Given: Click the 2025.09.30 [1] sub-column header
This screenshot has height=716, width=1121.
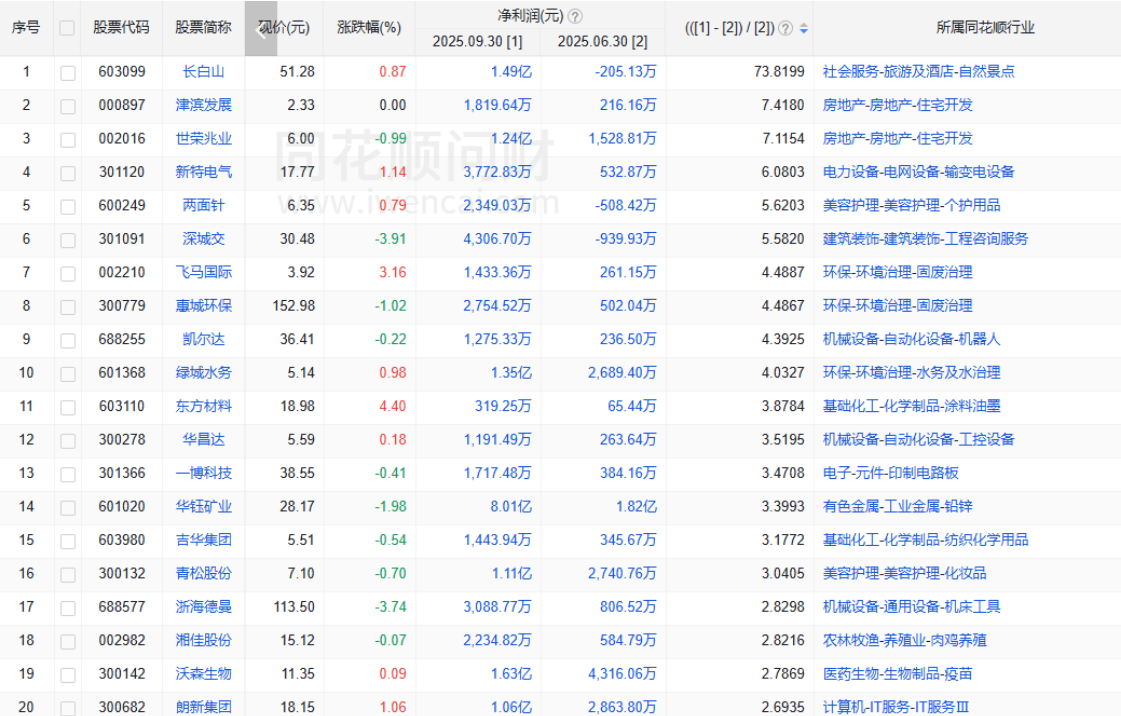Looking at the screenshot, I should pos(477,42).
